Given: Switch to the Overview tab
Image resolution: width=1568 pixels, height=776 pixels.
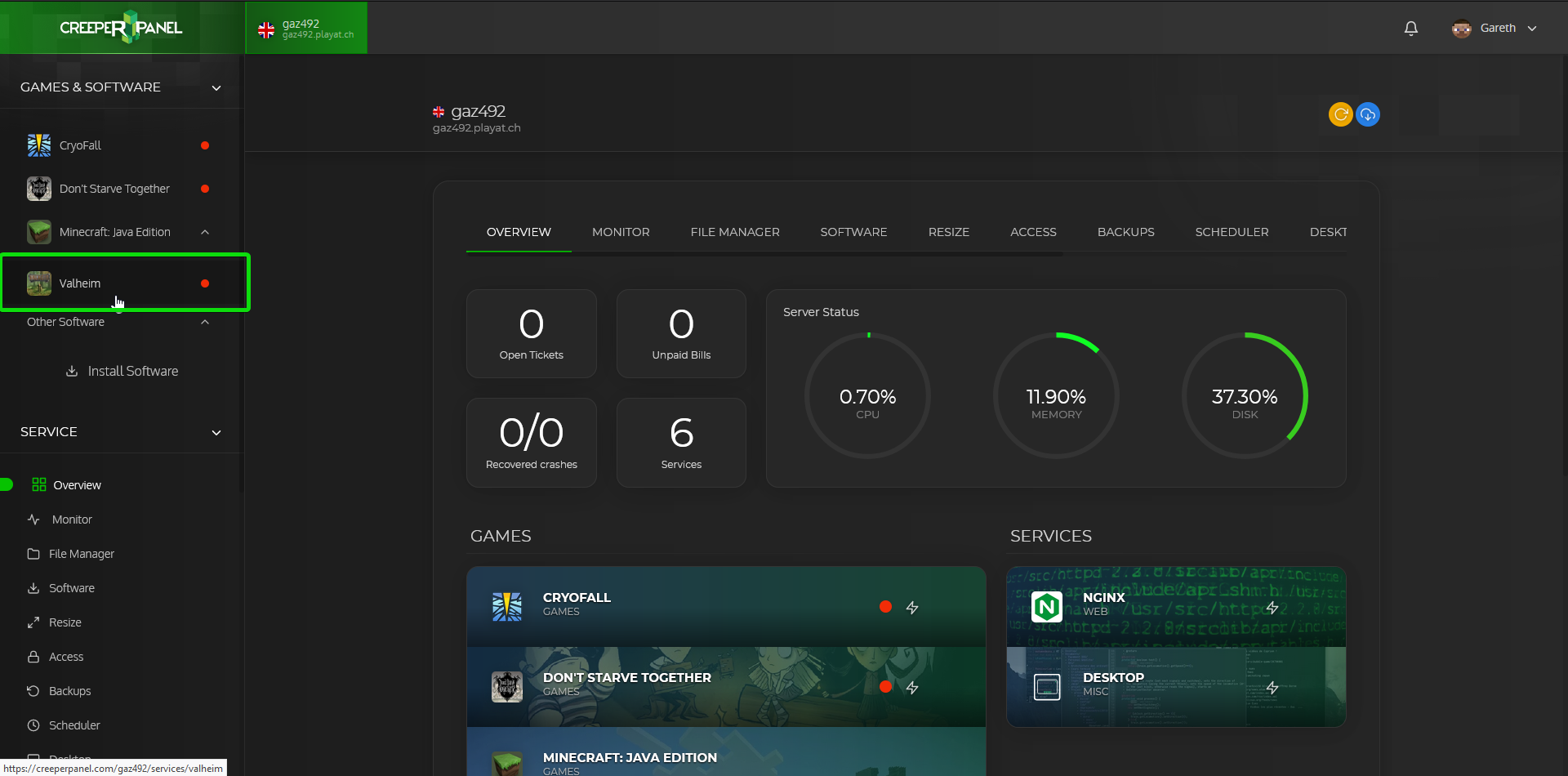Looking at the screenshot, I should tap(519, 232).
